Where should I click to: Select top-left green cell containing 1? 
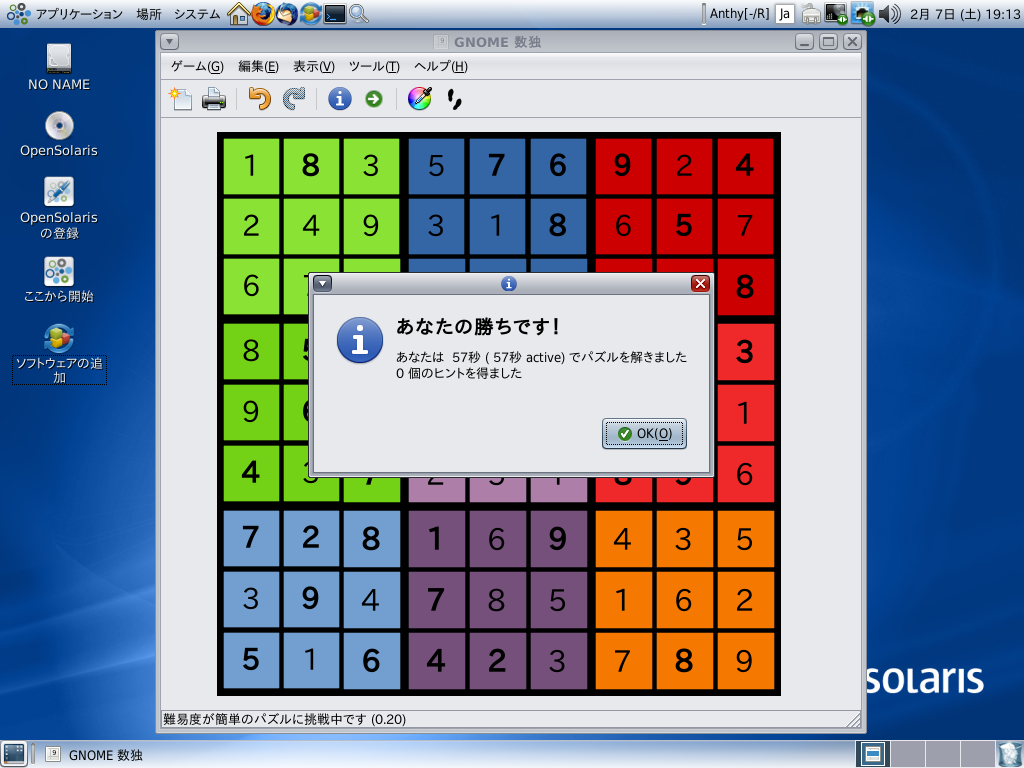coord(251,166)
